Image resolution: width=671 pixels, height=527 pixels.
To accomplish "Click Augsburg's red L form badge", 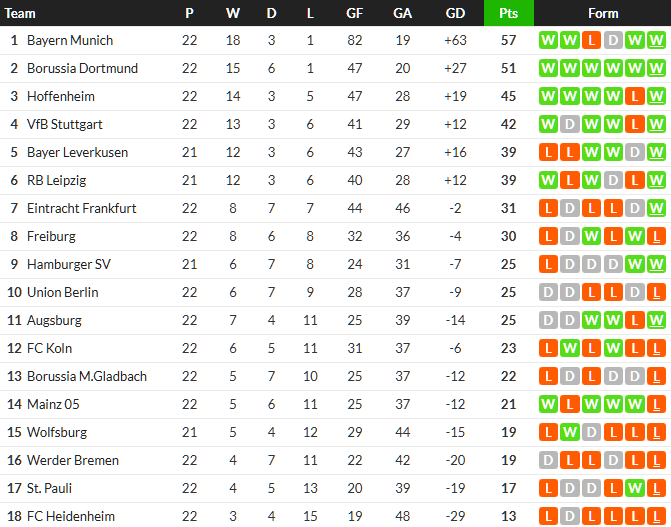I will 635,321.
